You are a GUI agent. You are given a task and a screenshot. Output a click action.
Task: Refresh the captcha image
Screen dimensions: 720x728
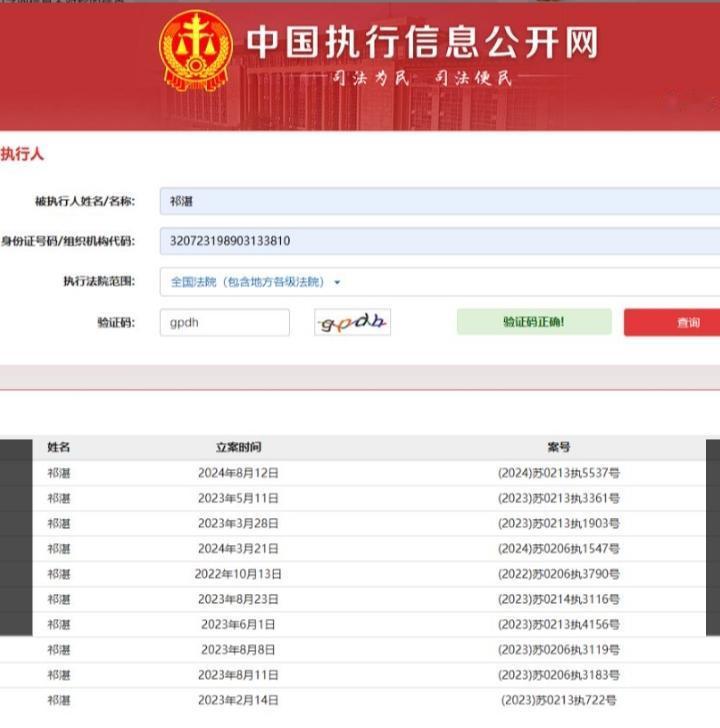[x=352, y=322]
